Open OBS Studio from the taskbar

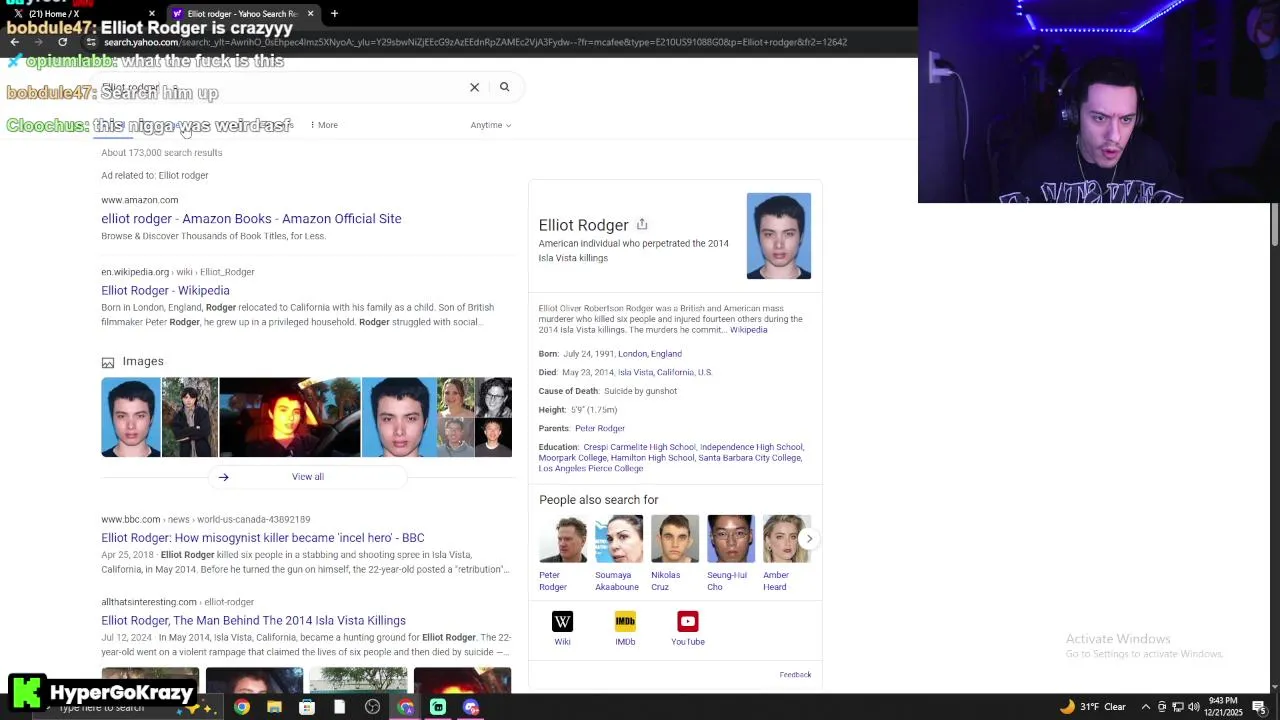(x=372, y=707)
